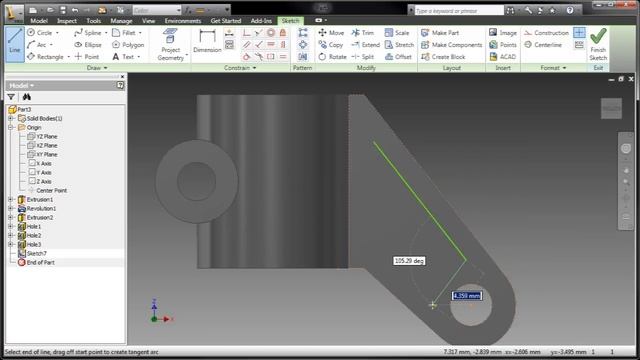Click Project Geometry
Viewport: 640px width, 360px height.
(170, 44)
